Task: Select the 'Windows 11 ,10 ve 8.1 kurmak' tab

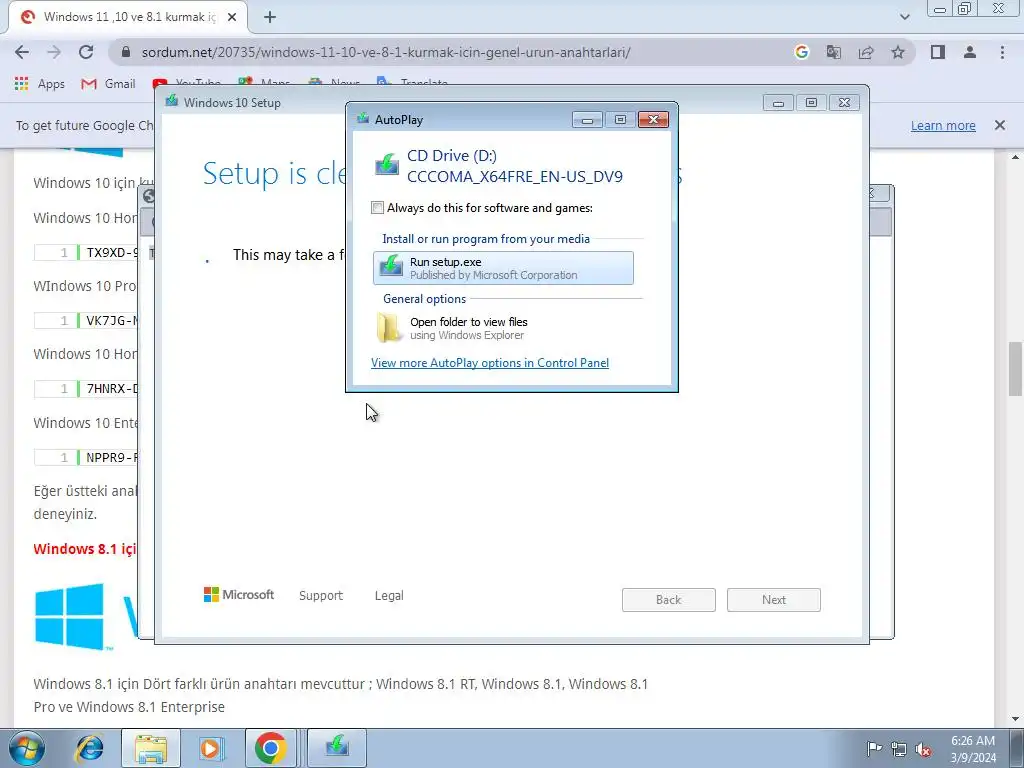Action: [129, 18]
